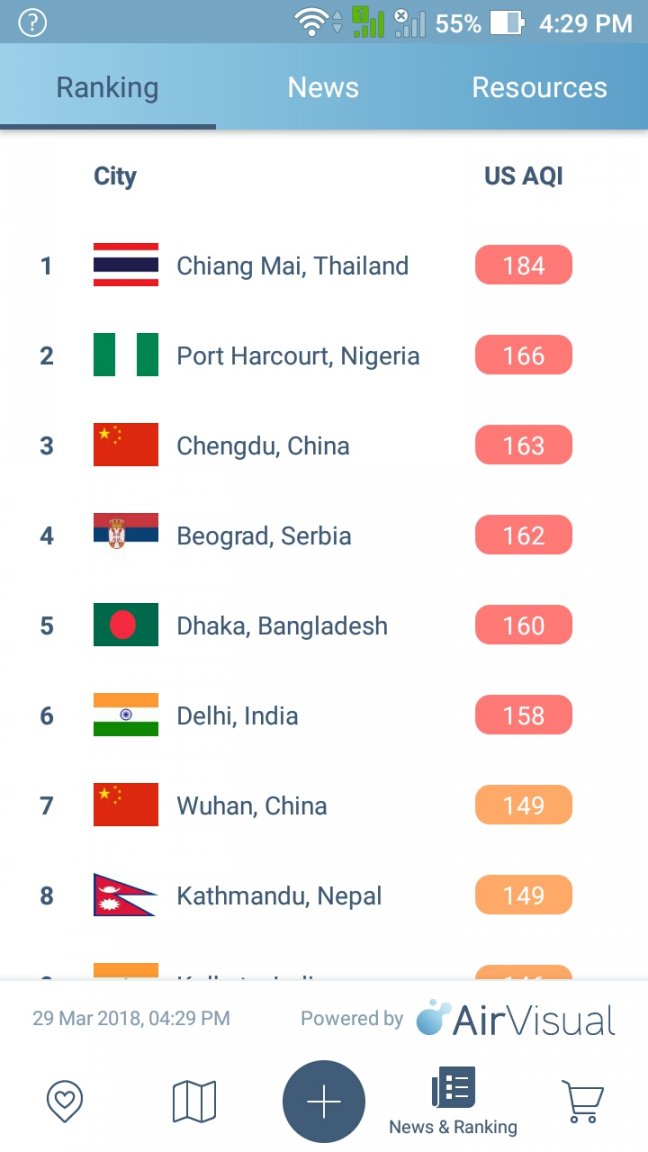648x1152 pixels.
Task: Tap the favorites heart pin icon
Action: [x=65, y=1102]
